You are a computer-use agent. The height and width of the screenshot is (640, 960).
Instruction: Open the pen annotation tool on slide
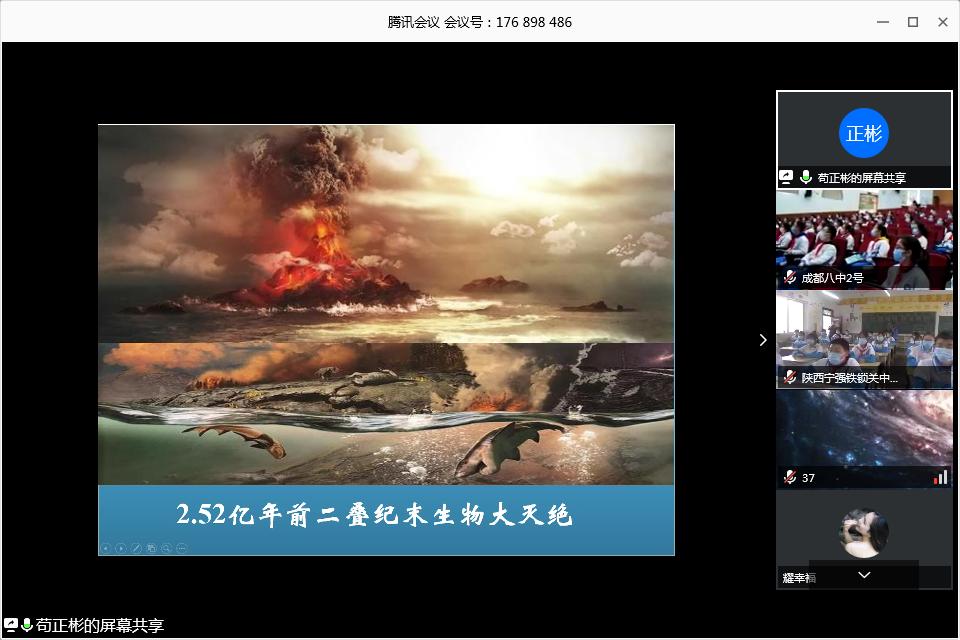pos(136,548)
